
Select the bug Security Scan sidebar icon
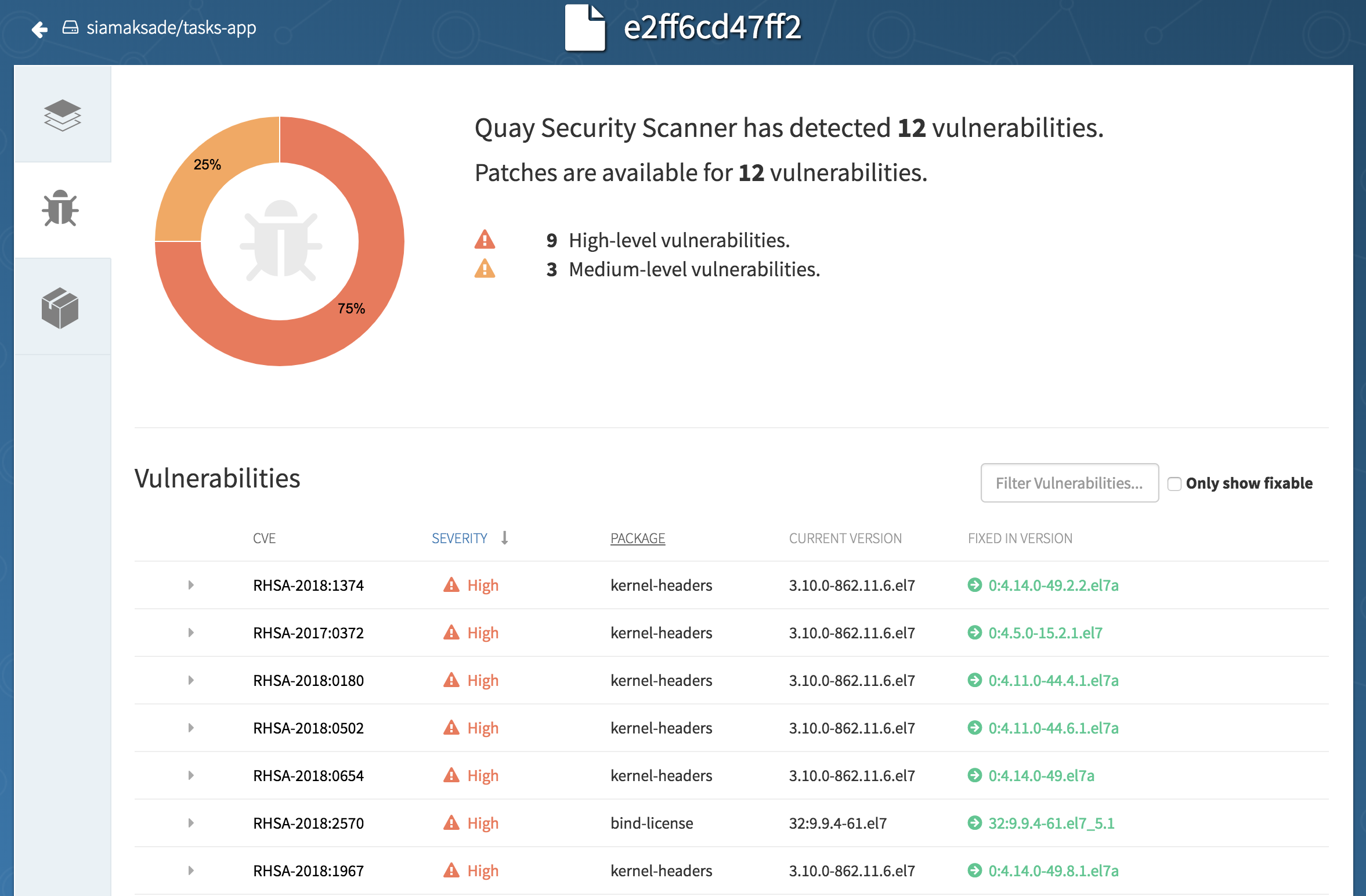click(60, 209)
